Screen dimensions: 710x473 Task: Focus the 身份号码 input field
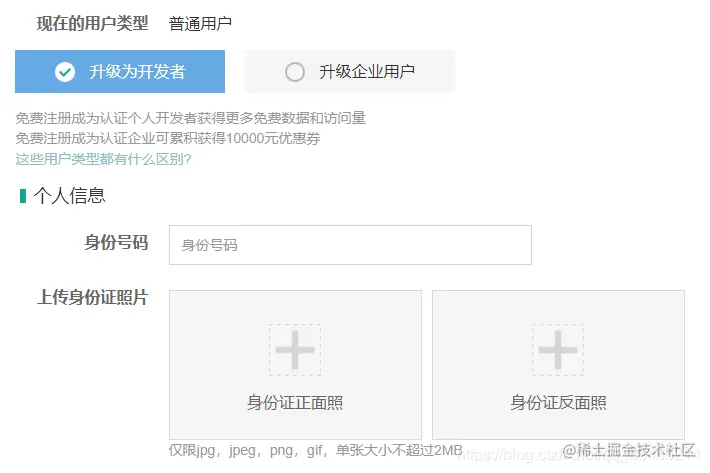[x=350, y=245]
